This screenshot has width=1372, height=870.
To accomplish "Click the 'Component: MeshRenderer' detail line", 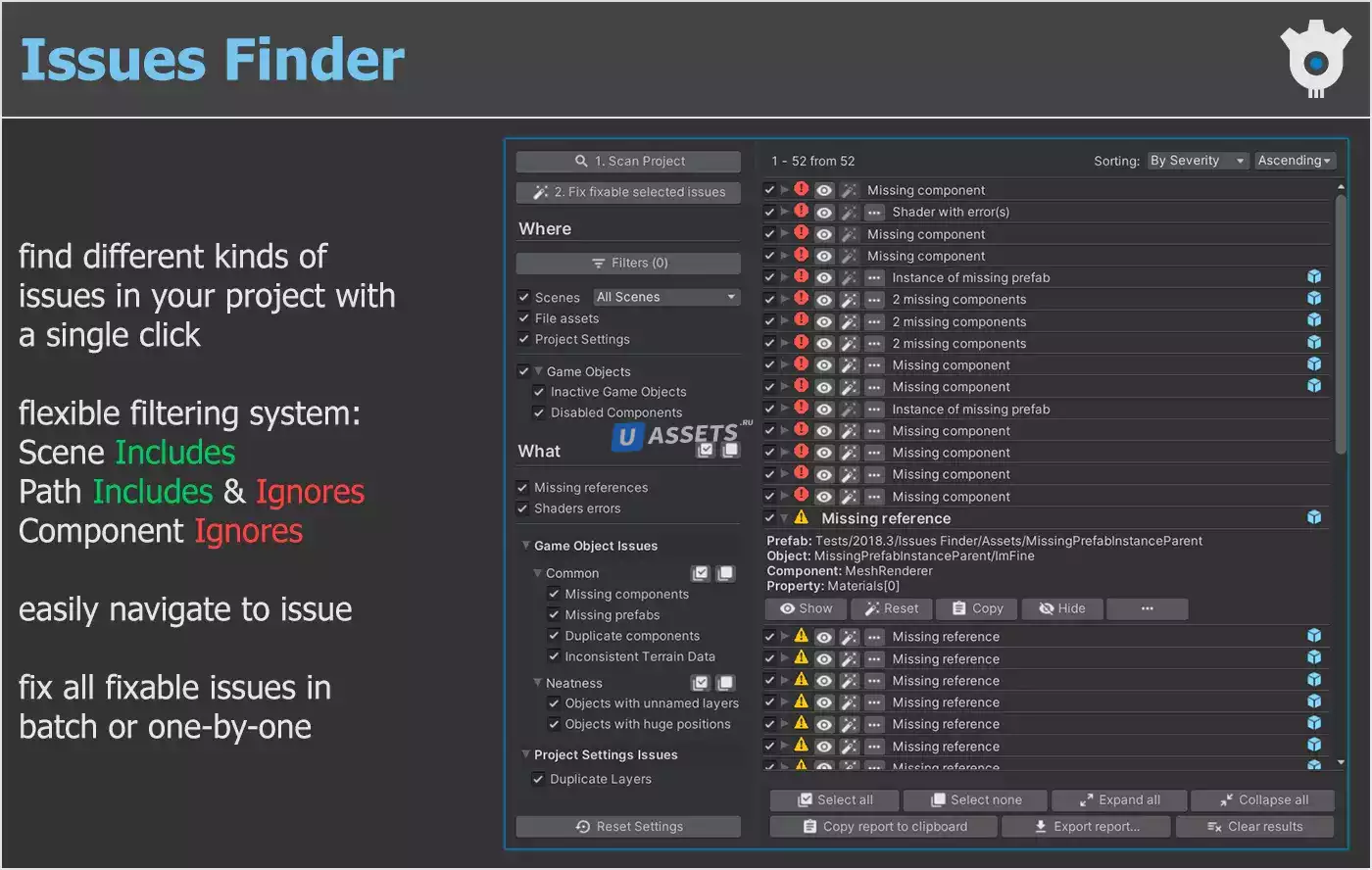I will pyautogui.click(x=850, y=571).
